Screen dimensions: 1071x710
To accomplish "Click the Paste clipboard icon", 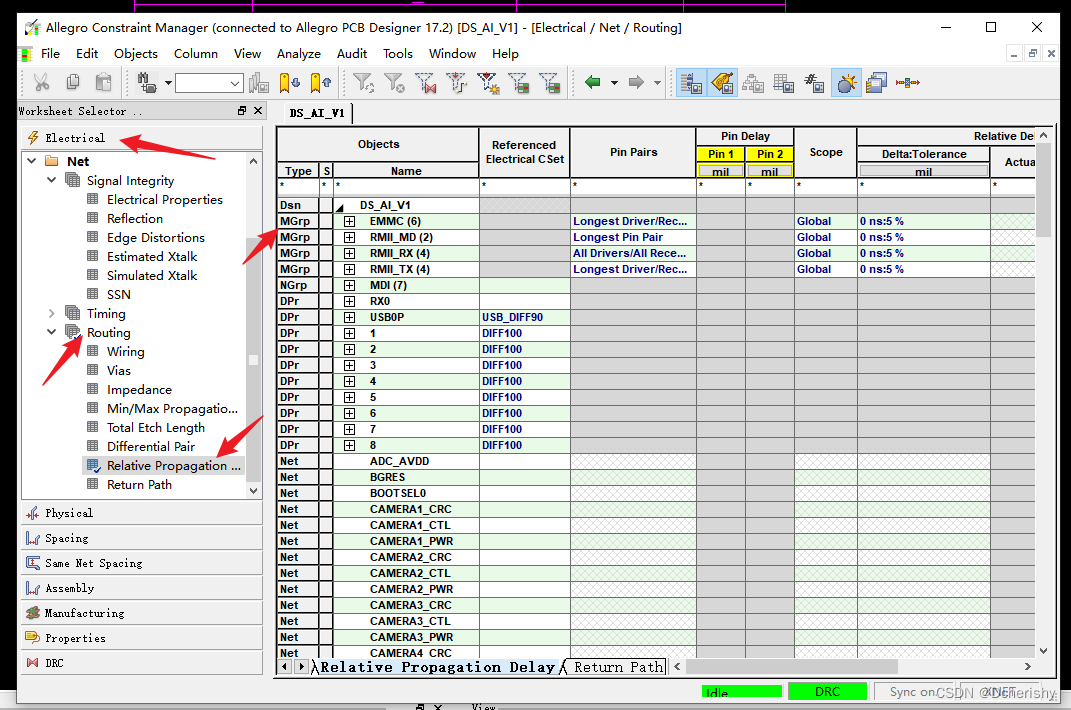I will [x=103, y=83].
